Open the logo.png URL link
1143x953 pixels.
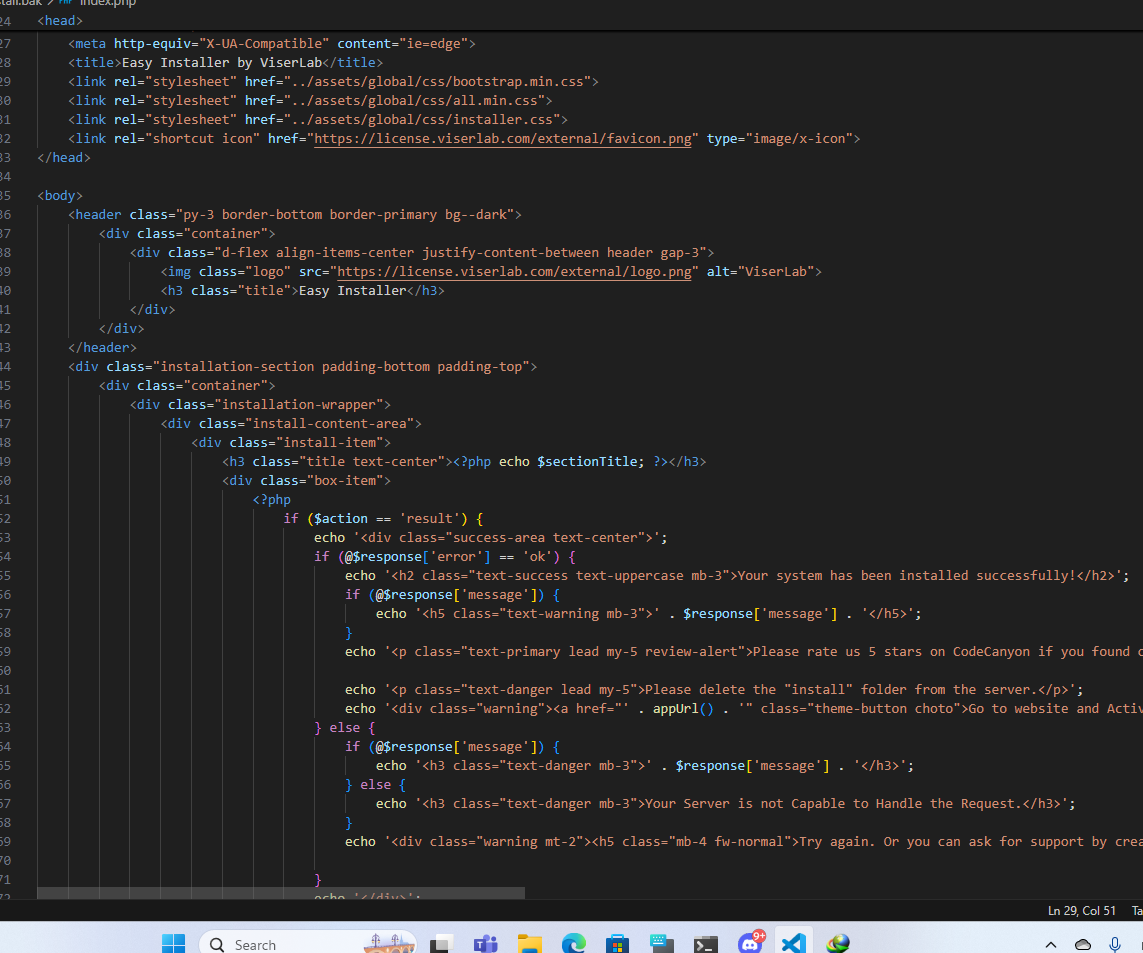[x=514, y=271]
